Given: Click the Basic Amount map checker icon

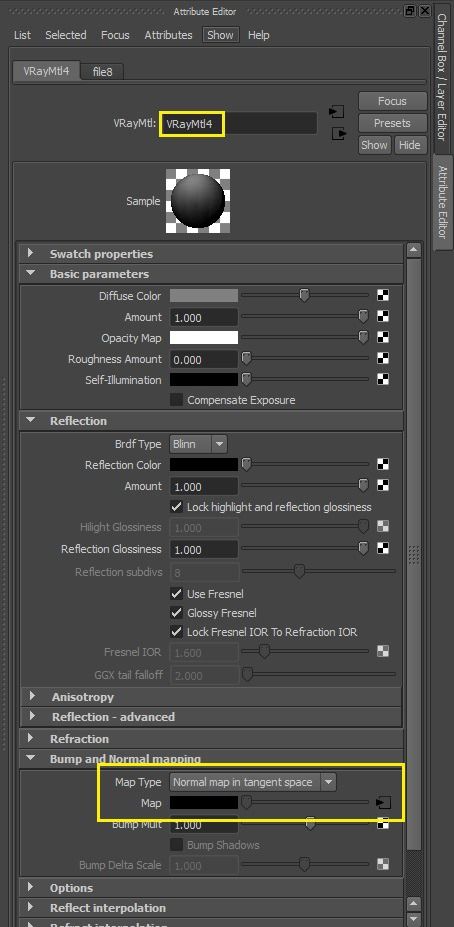Looking at the screenshot, I should [x=383, y=317].
